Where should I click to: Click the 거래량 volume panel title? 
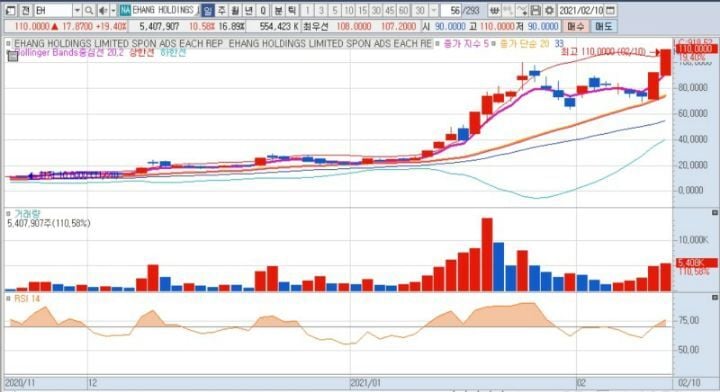[x=27, y=213]
